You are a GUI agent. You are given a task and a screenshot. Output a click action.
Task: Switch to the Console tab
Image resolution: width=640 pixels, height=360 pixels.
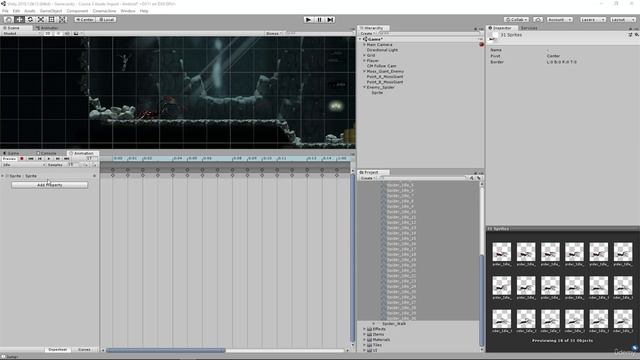pos(47,153)
